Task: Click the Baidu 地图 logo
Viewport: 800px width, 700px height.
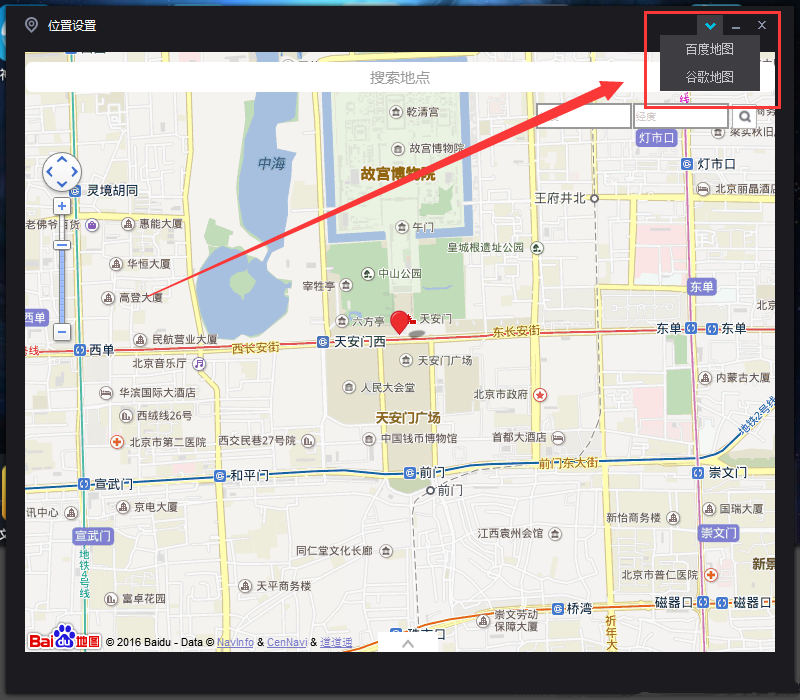Action: tap(65, 638)
